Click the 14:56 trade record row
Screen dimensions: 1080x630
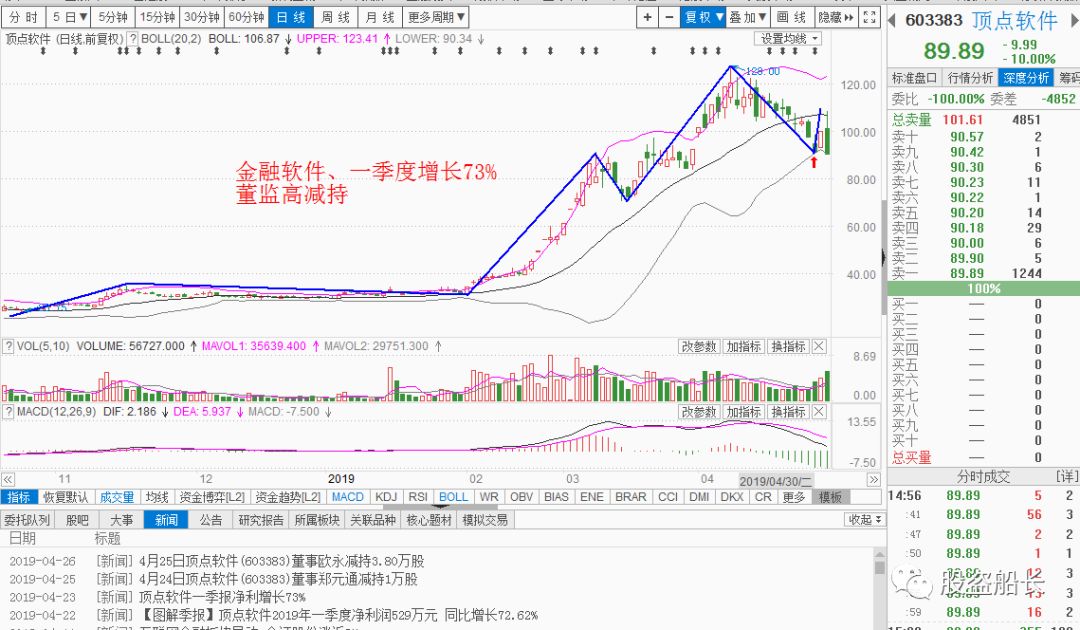[x=983, y=496]
